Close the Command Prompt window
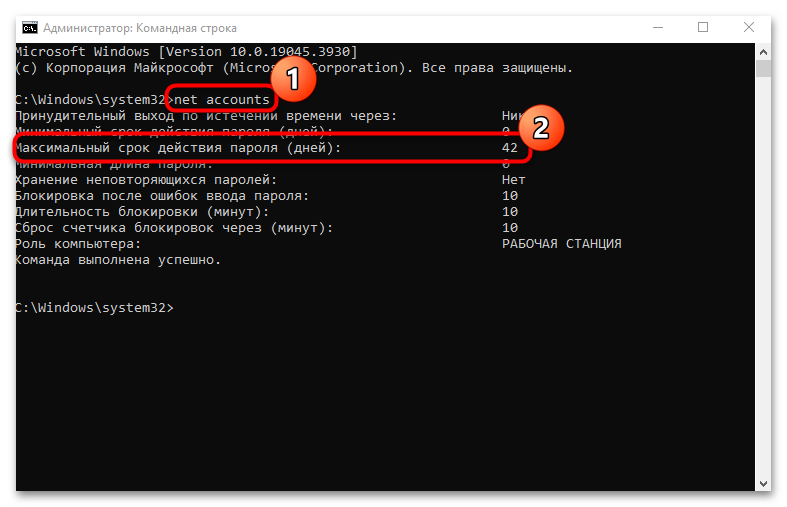Image resolution: width=787 pixels, height=507 pixels. pyautogui.click(x=749, y=27)
